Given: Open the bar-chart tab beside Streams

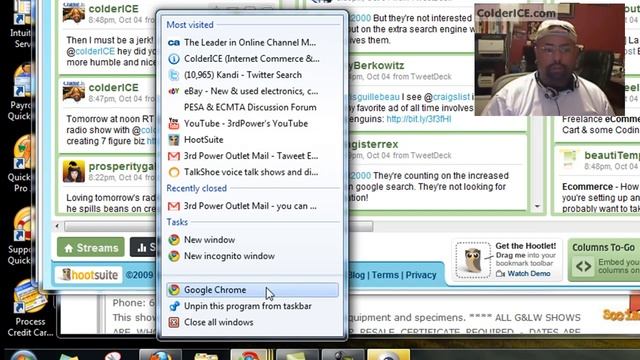Looking at the screenshot, I should tap(143, 247).
